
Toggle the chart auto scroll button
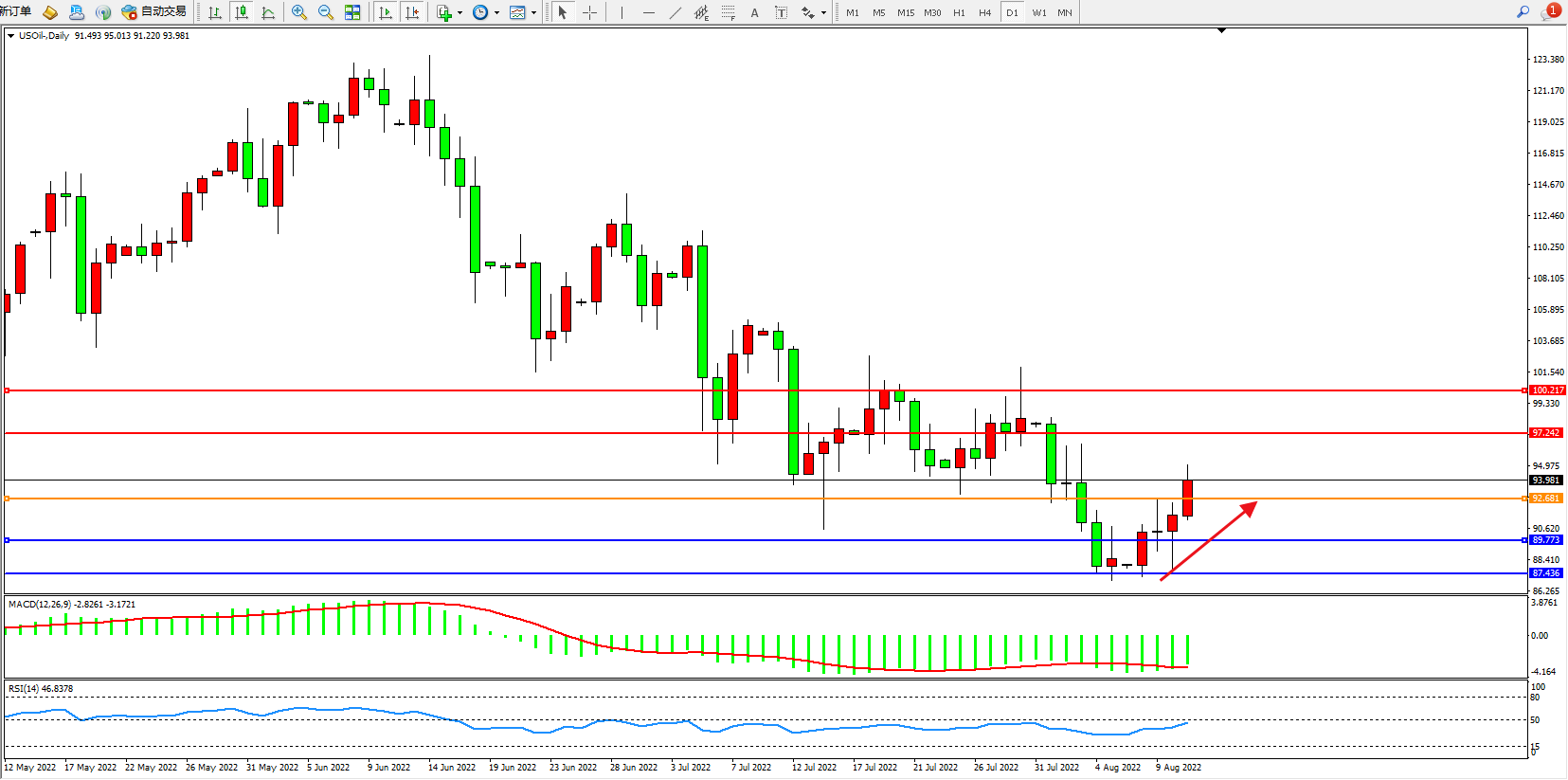point(386,12)
